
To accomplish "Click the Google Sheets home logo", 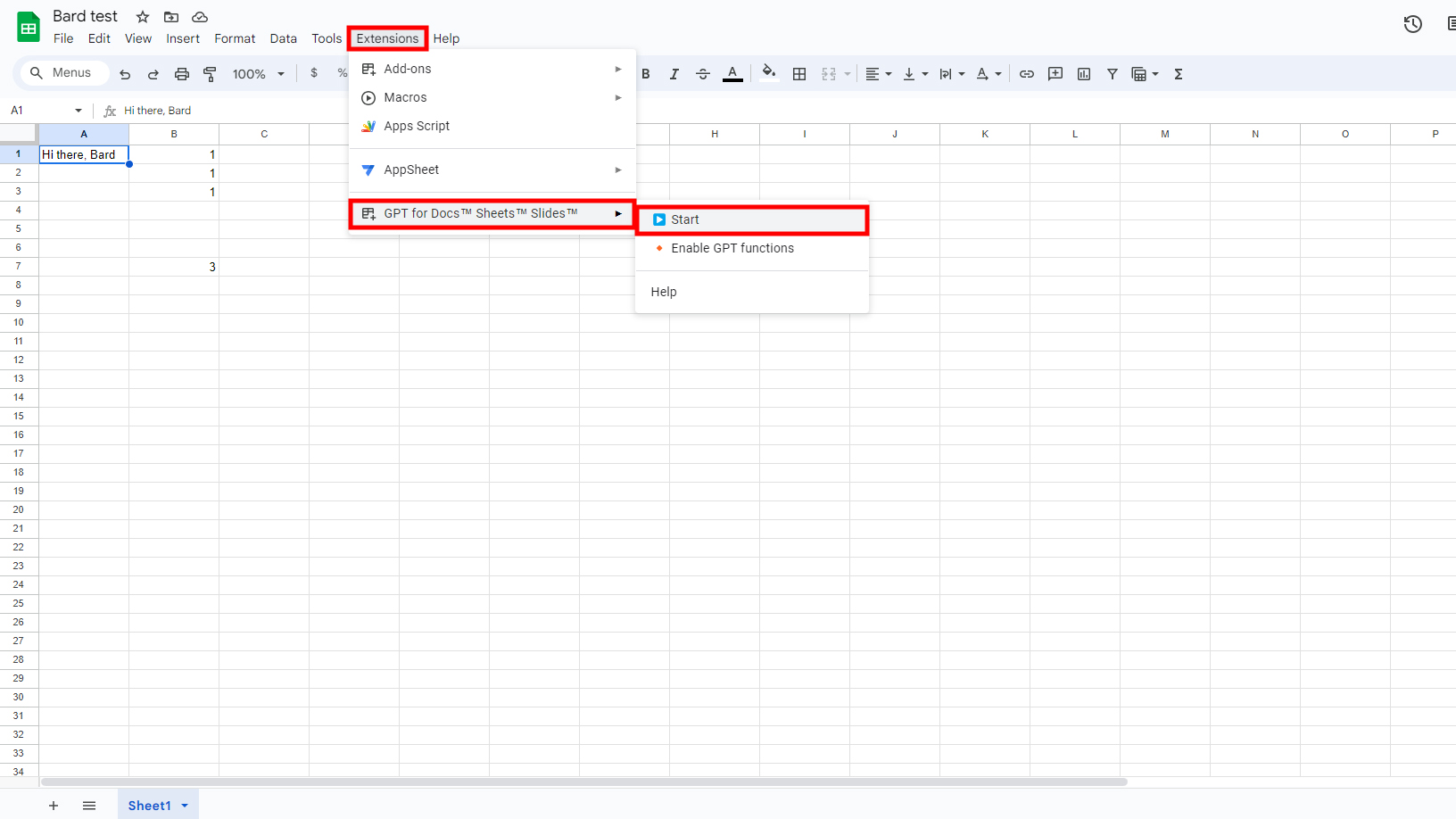I will [29, 27].
